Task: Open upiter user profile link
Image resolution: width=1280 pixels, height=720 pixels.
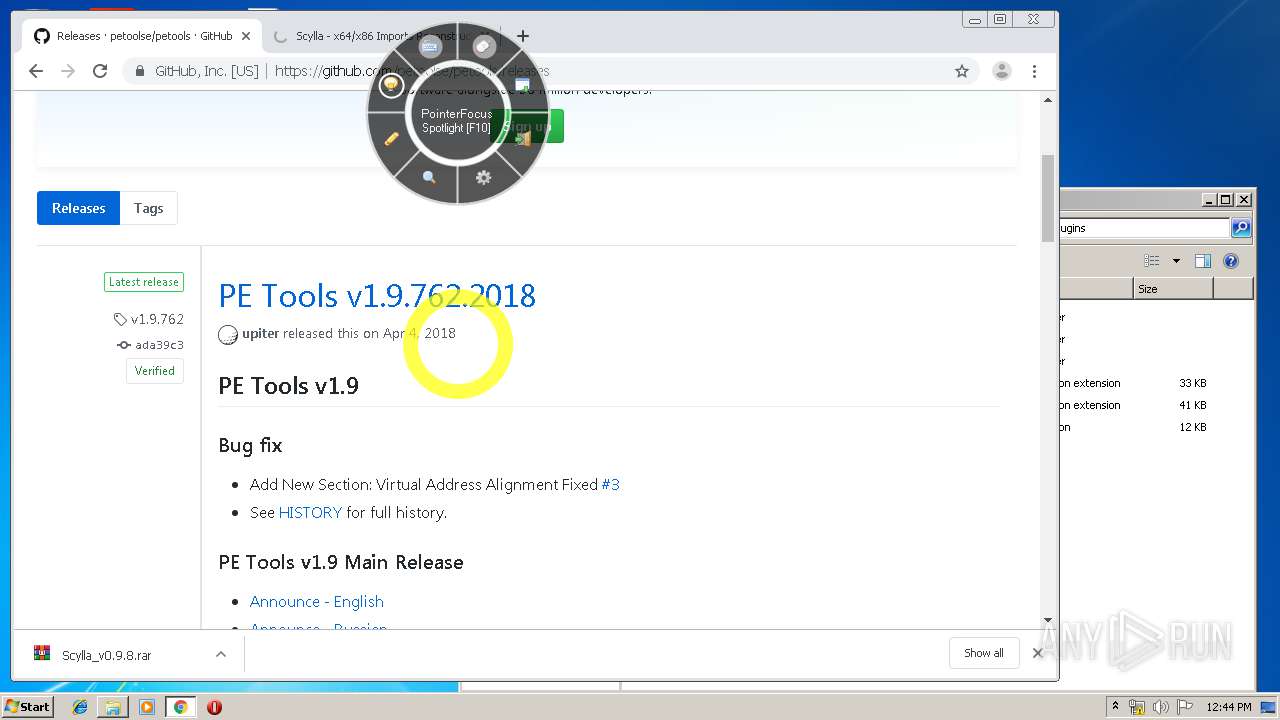Action: coord(260,333)
